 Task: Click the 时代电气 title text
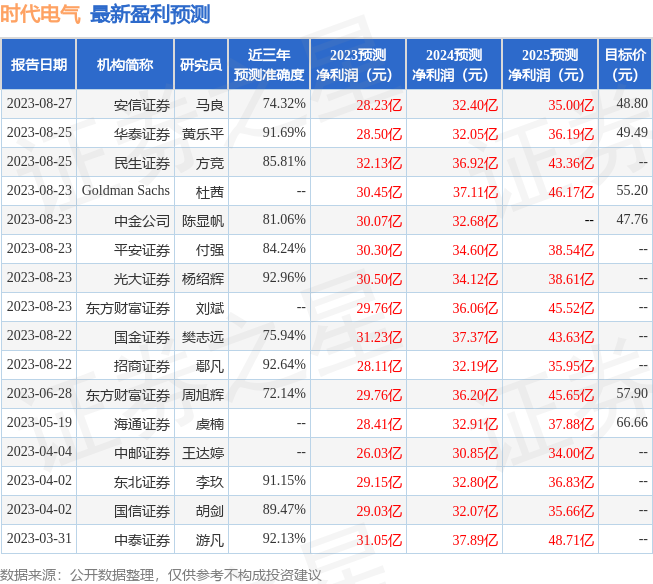(40, 14)
